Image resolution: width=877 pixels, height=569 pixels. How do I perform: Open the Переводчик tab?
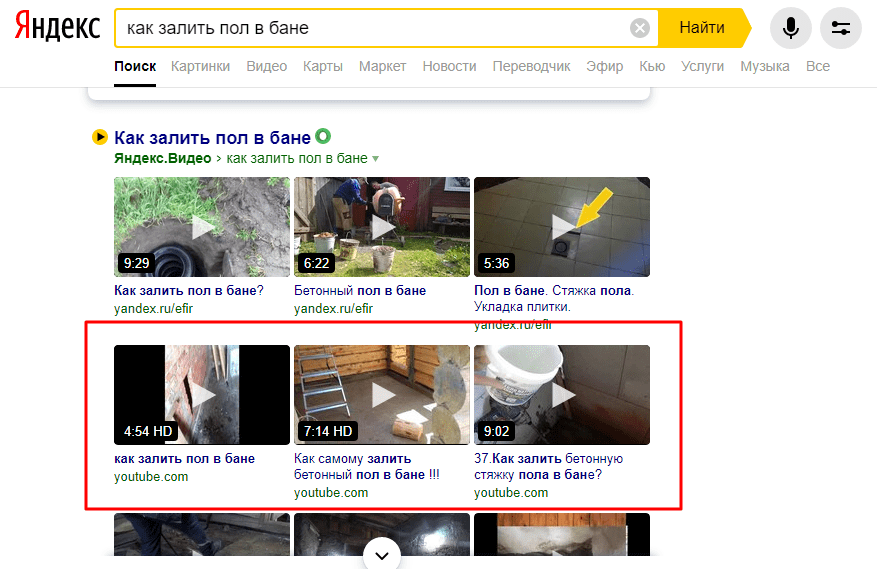[531, 66]
